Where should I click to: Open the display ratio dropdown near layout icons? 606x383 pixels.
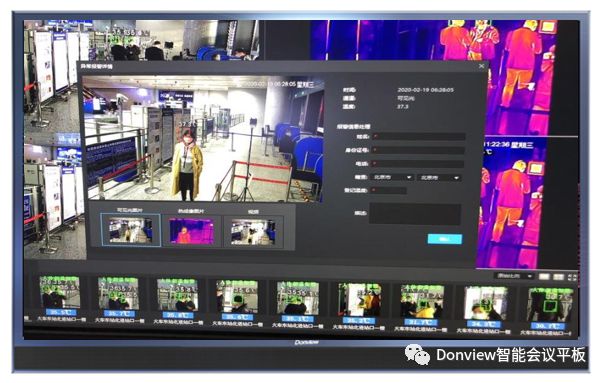514,276
